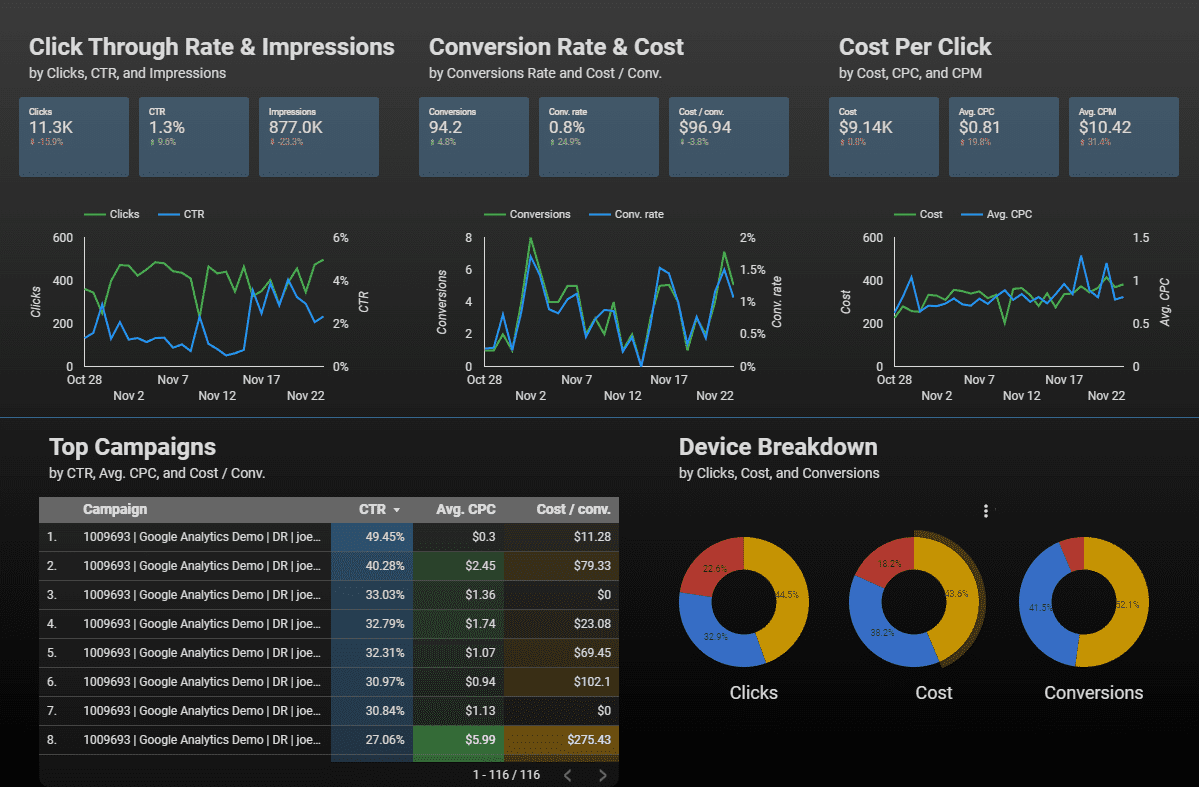
Task: Toggle Conv. rate legend in middle chart
Action: (626, 214)
